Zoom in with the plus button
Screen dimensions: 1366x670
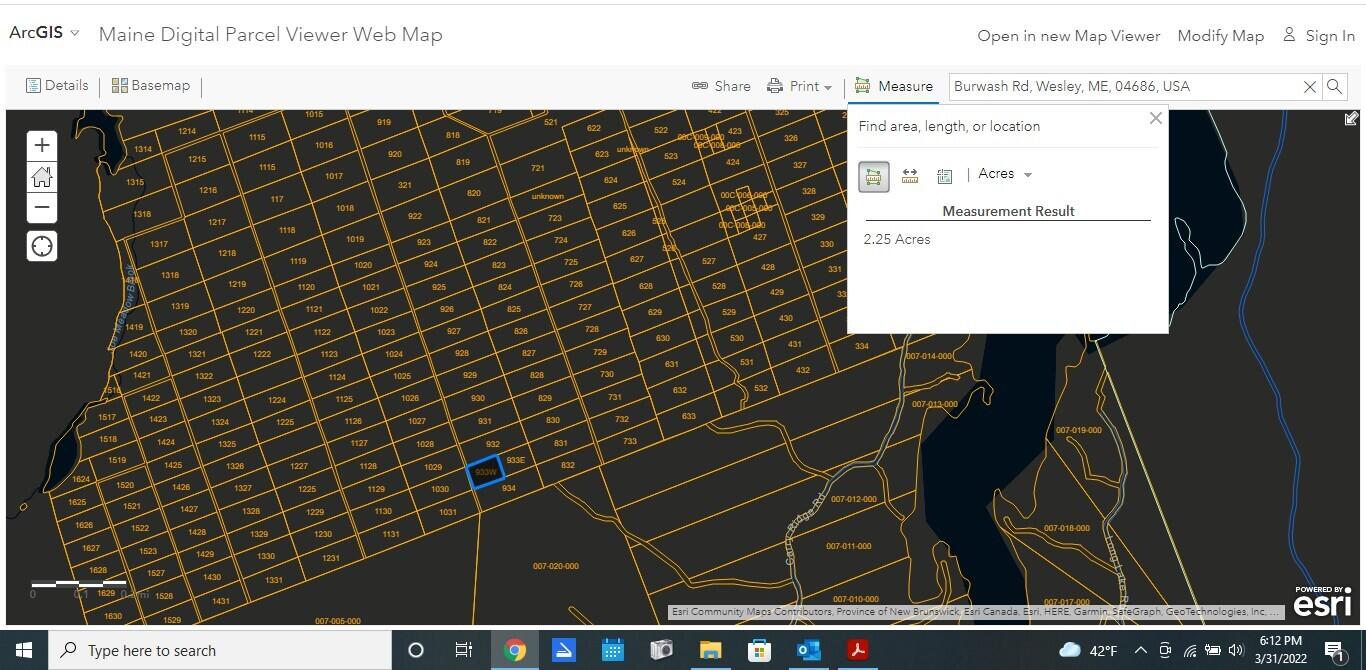[x=42, y=145]
